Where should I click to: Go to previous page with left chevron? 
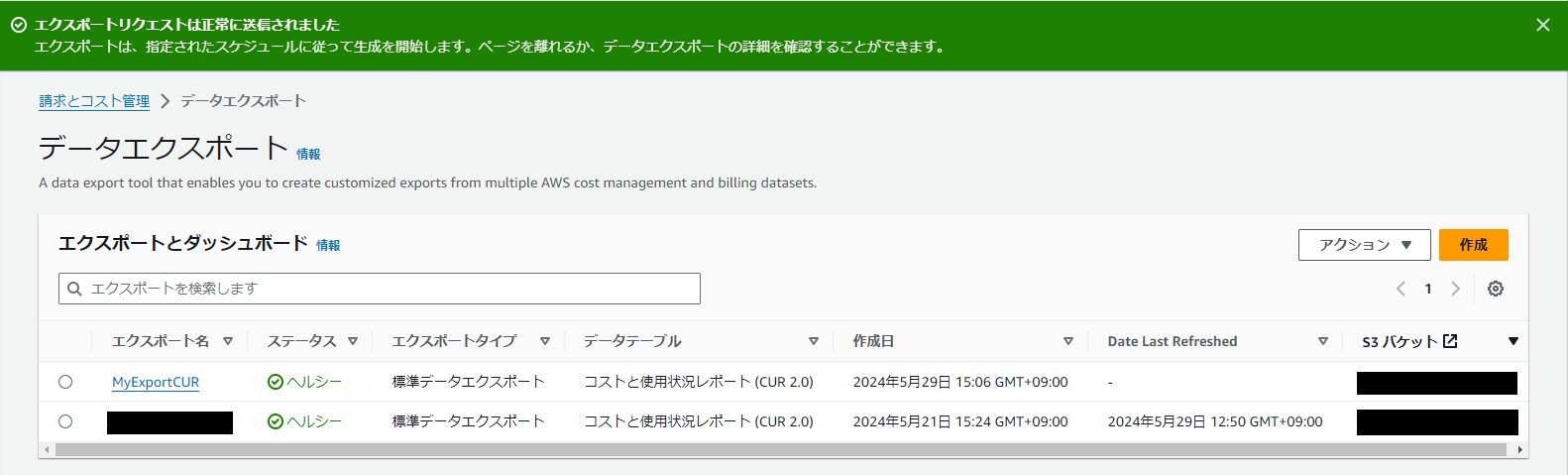[1400, 289]
